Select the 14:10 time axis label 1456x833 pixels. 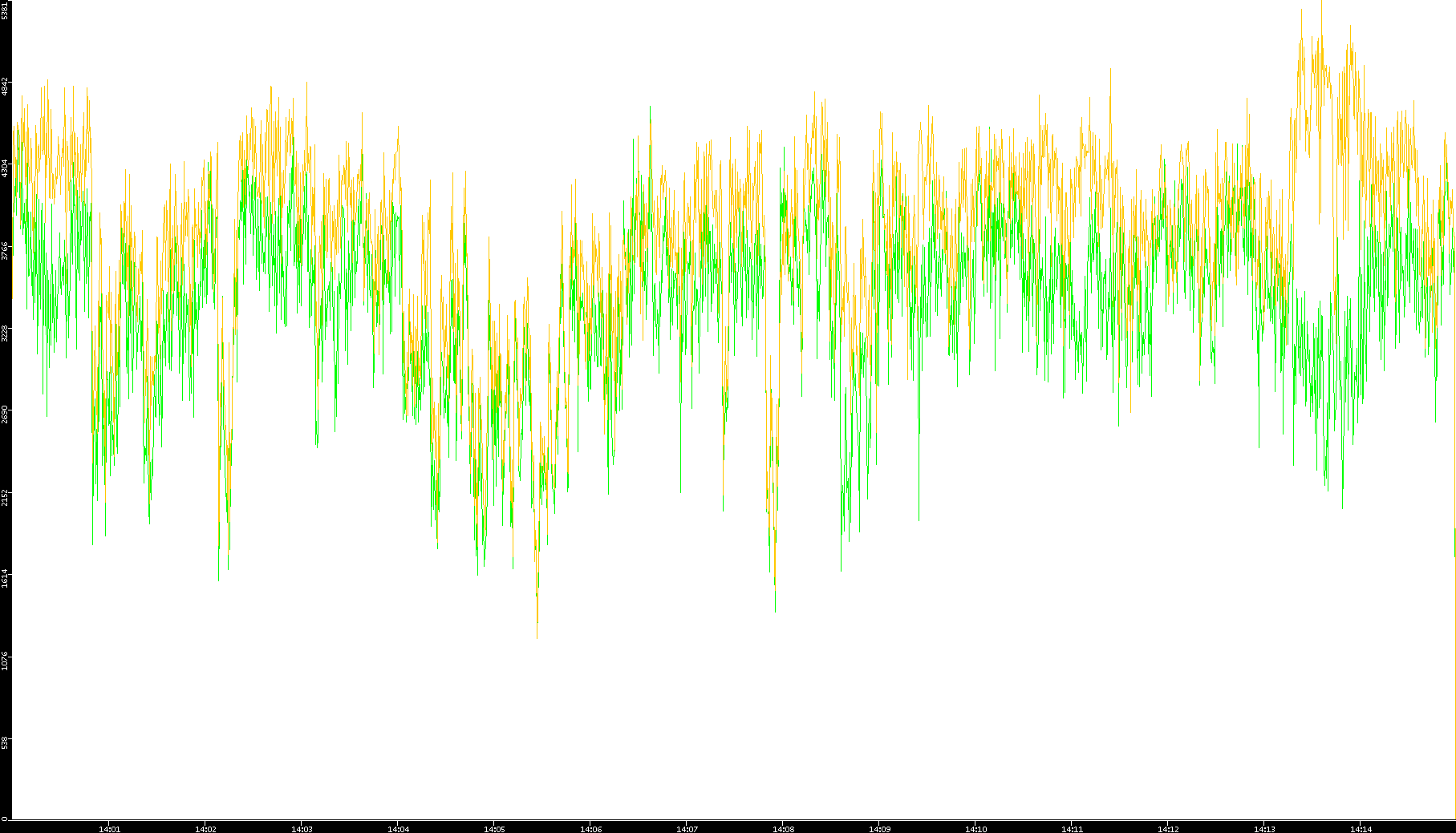[975, 829]
